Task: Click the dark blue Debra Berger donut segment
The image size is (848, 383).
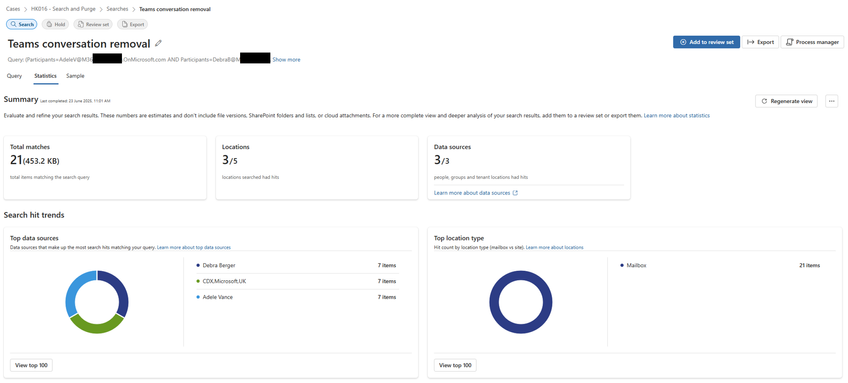Action: [123, 291]
